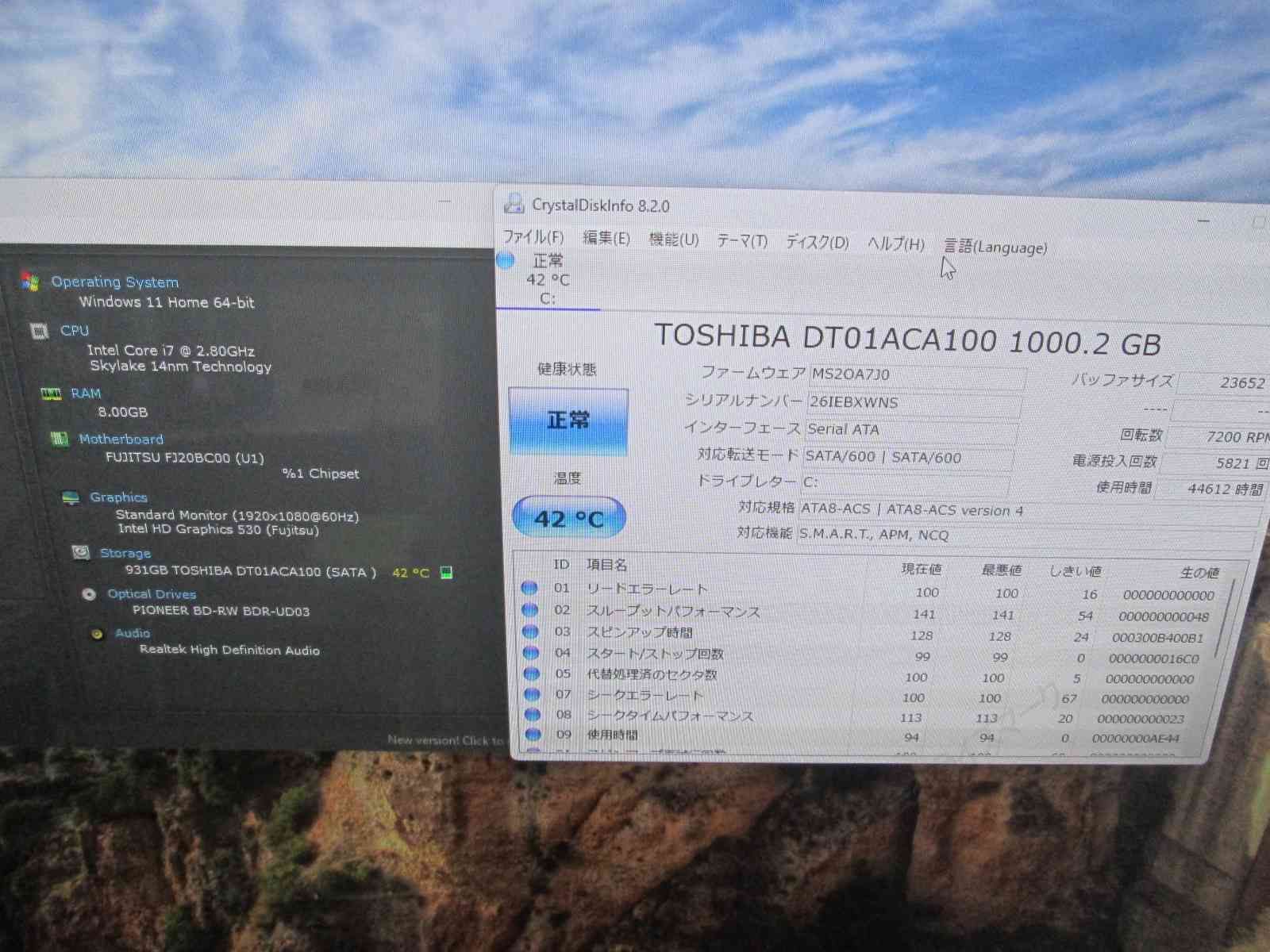Screen dimensions: 1270x952
Task: Click the TOSHIBA DT01ACA100 1000.2 GB title
Action: point(907,340)
